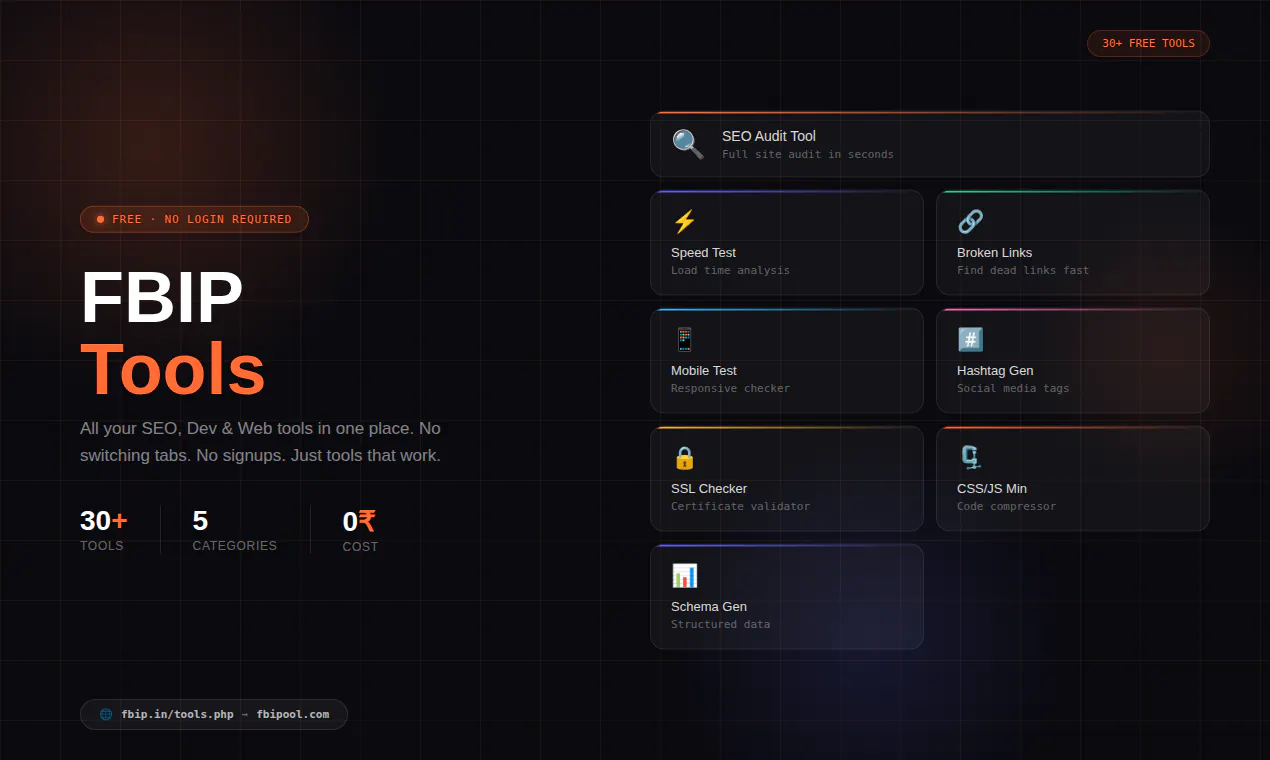Click the TOOLS stat label
The width and height of the screenshot is (1270, 760).
coord(102,546)
